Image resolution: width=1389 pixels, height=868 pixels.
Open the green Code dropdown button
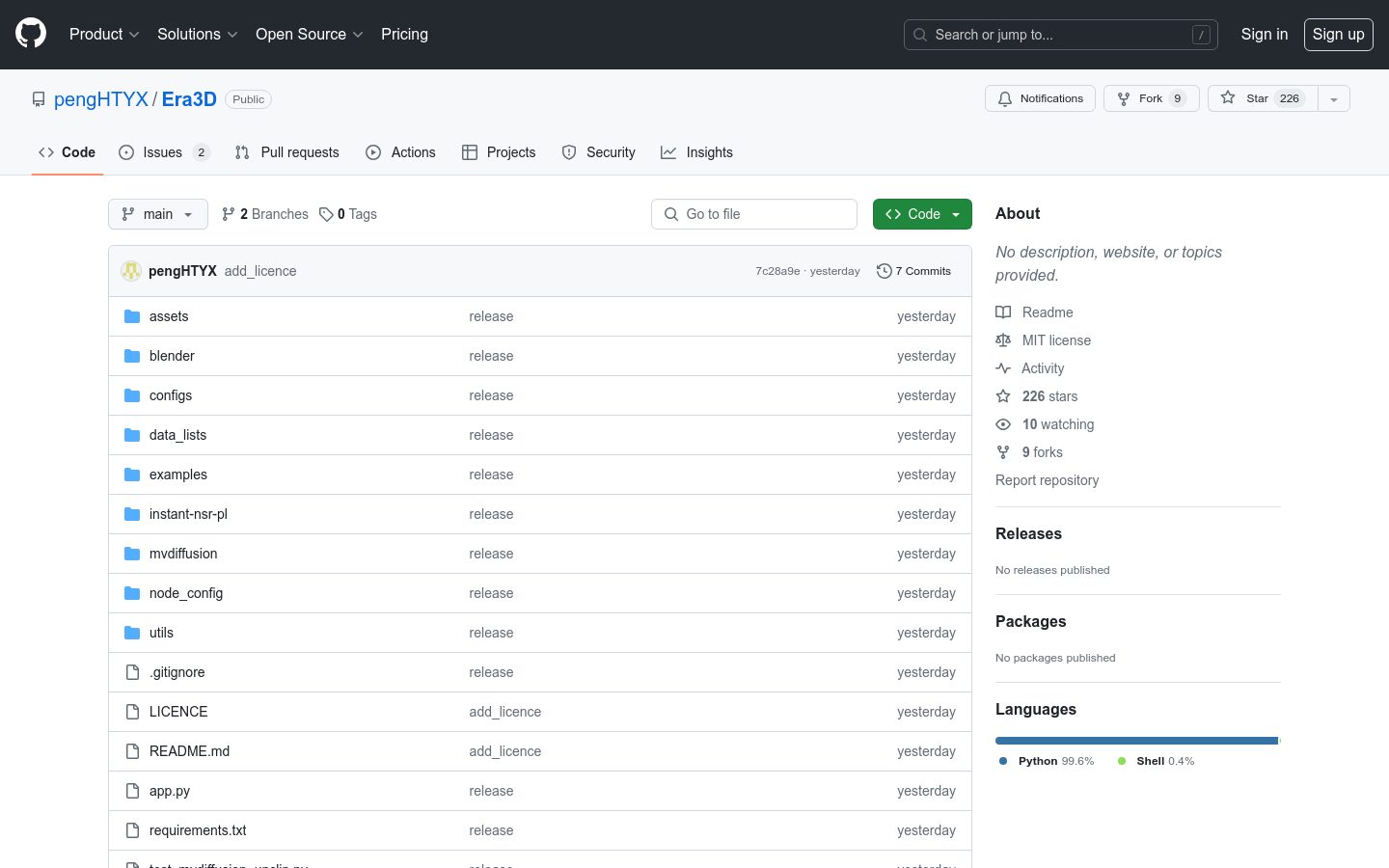point(922,214)
